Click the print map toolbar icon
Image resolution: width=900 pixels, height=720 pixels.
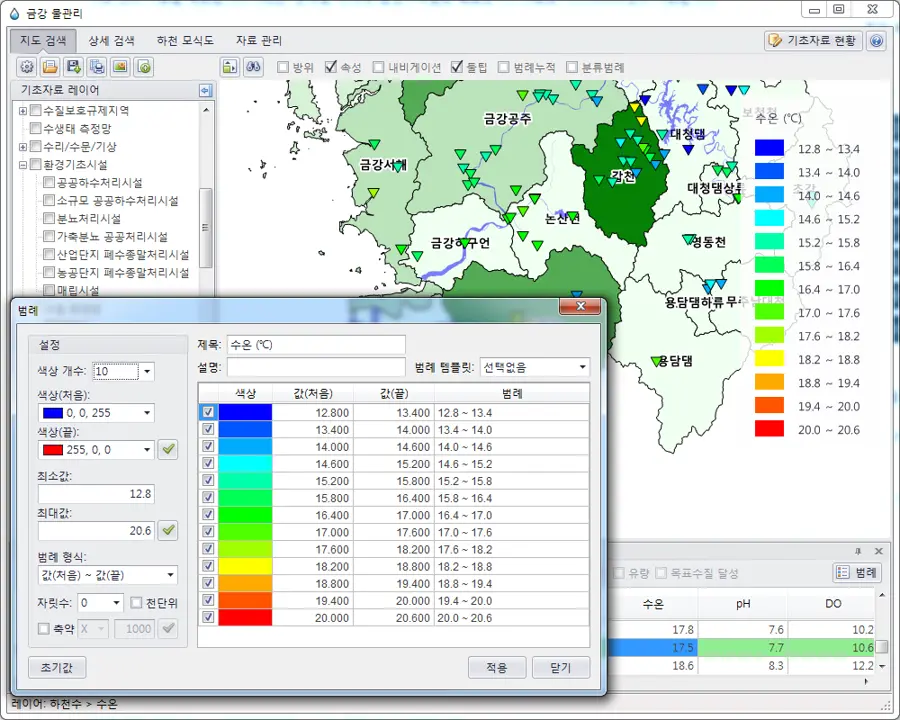pos(97,67)
